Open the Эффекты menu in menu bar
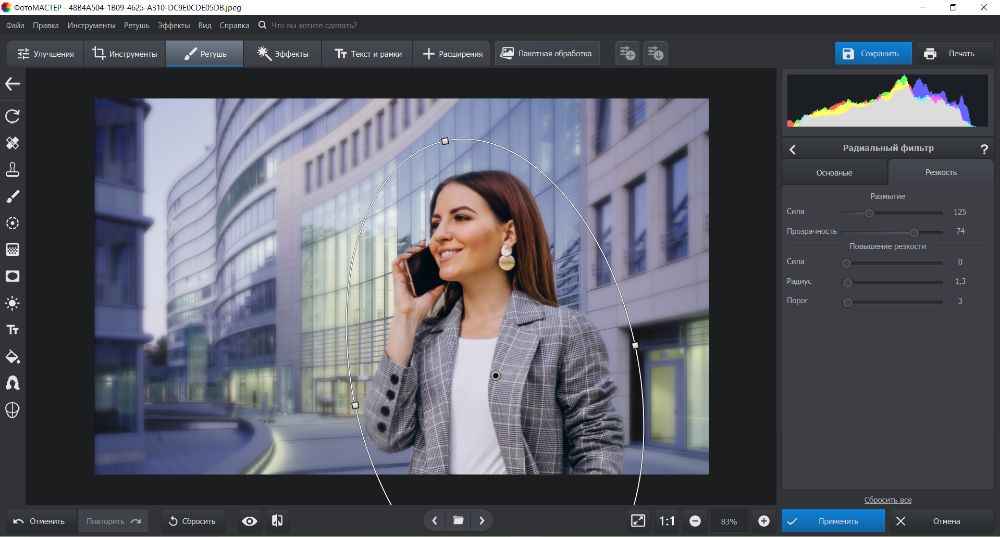The image size is (1000, 537). point(174,24)
